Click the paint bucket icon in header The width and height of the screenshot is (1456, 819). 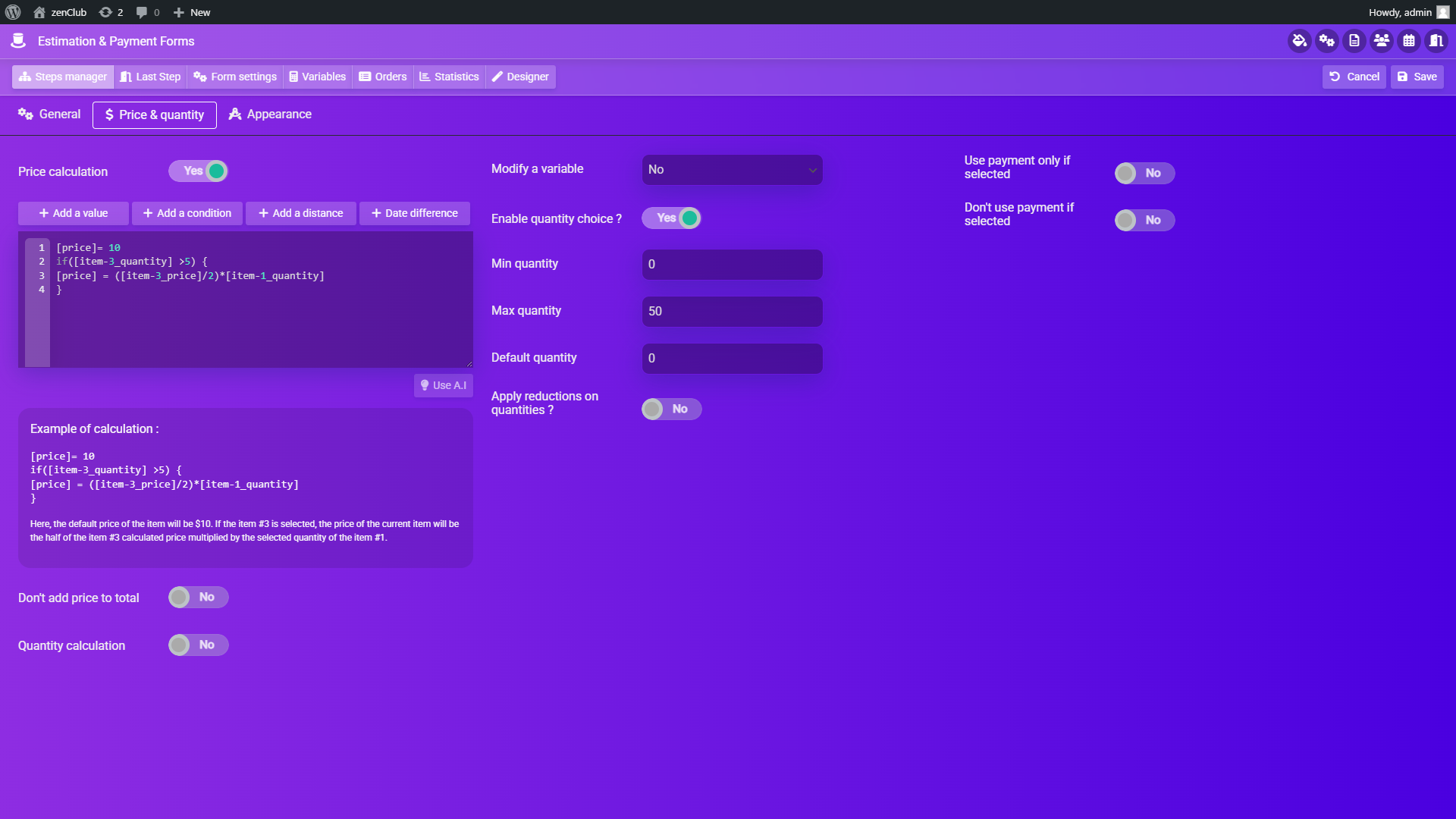(x=1300, y=41)
